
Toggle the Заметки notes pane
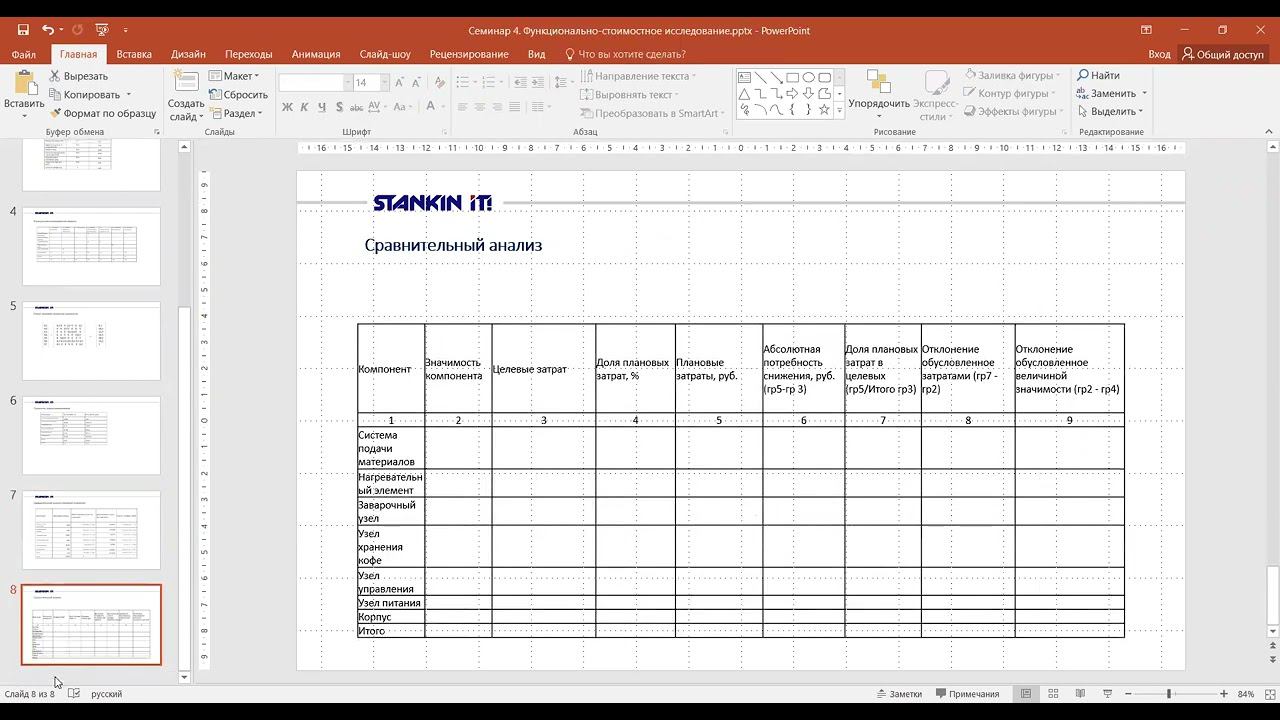tap(899, 694)
